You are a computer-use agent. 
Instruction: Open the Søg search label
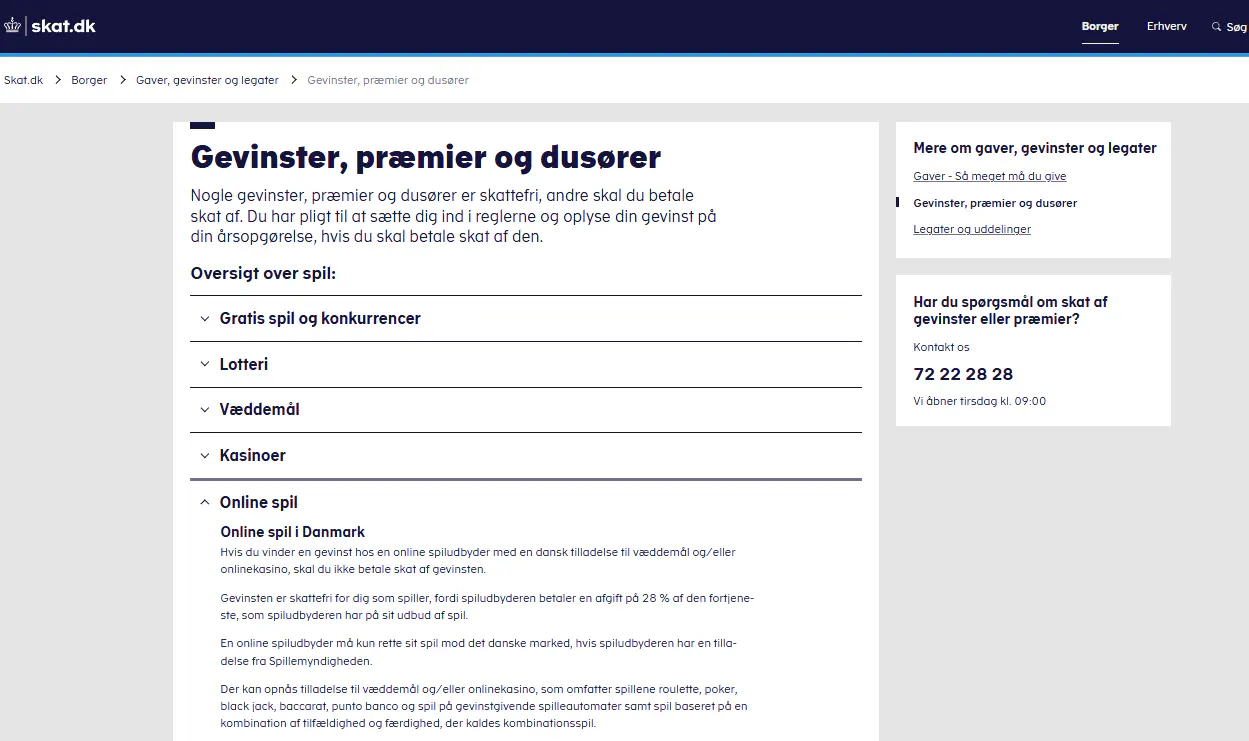pos(1237,27)
